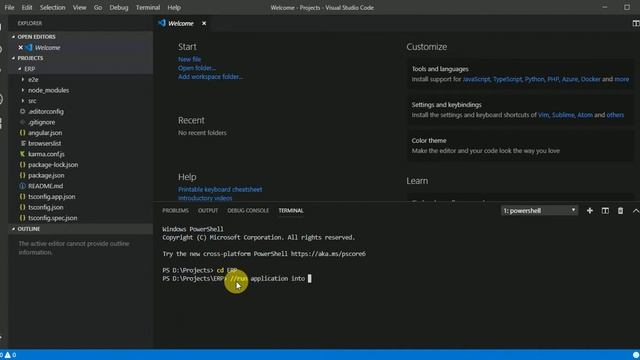Click the notification bell in the status bar
This screenshot has width=640, height=360.
coord(636,355)
